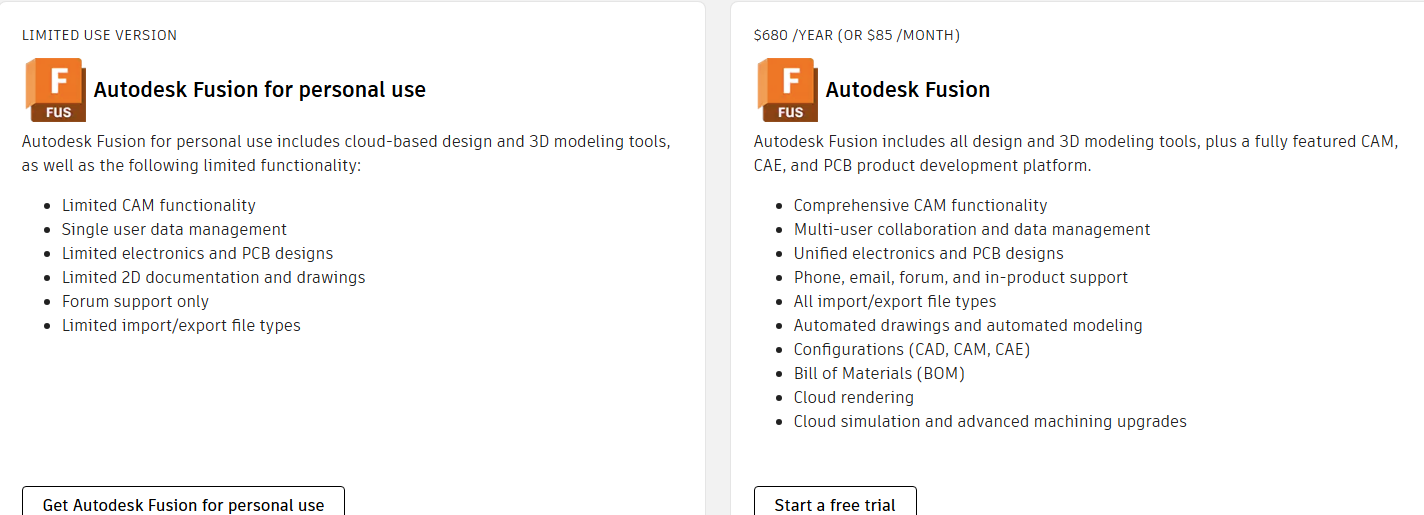Click the $680 /YEAR pricing label
This screenshot has width=1424, height=515.
coord(857,35)
